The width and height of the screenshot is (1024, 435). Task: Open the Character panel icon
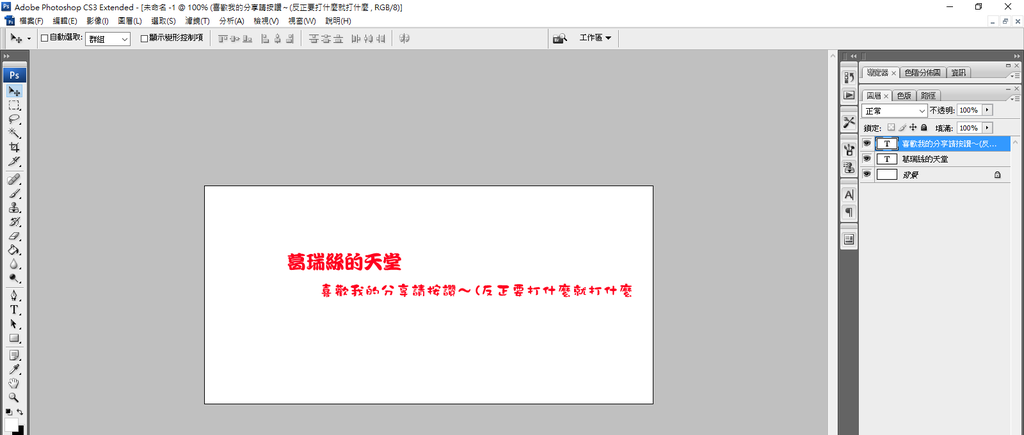click(x=849, y=194)
